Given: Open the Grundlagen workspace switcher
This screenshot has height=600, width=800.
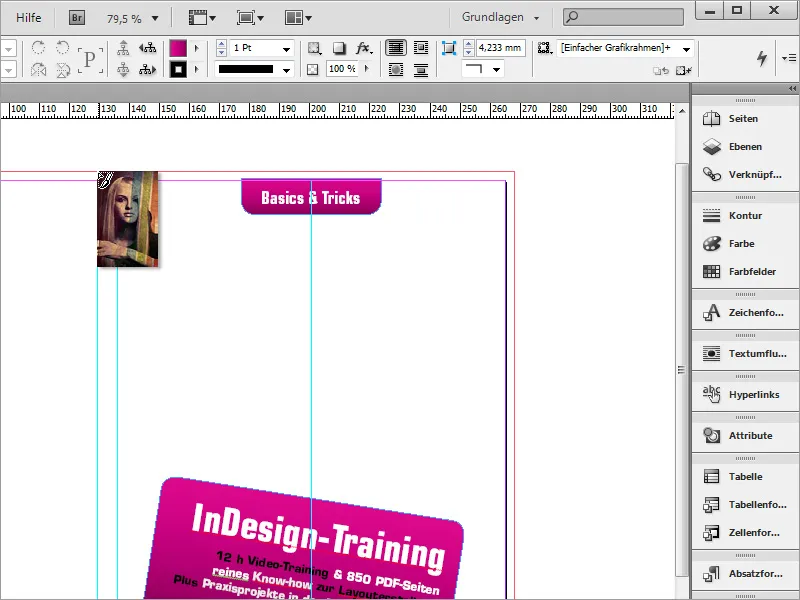Looking at the screenshot, I should click(500, 17).
